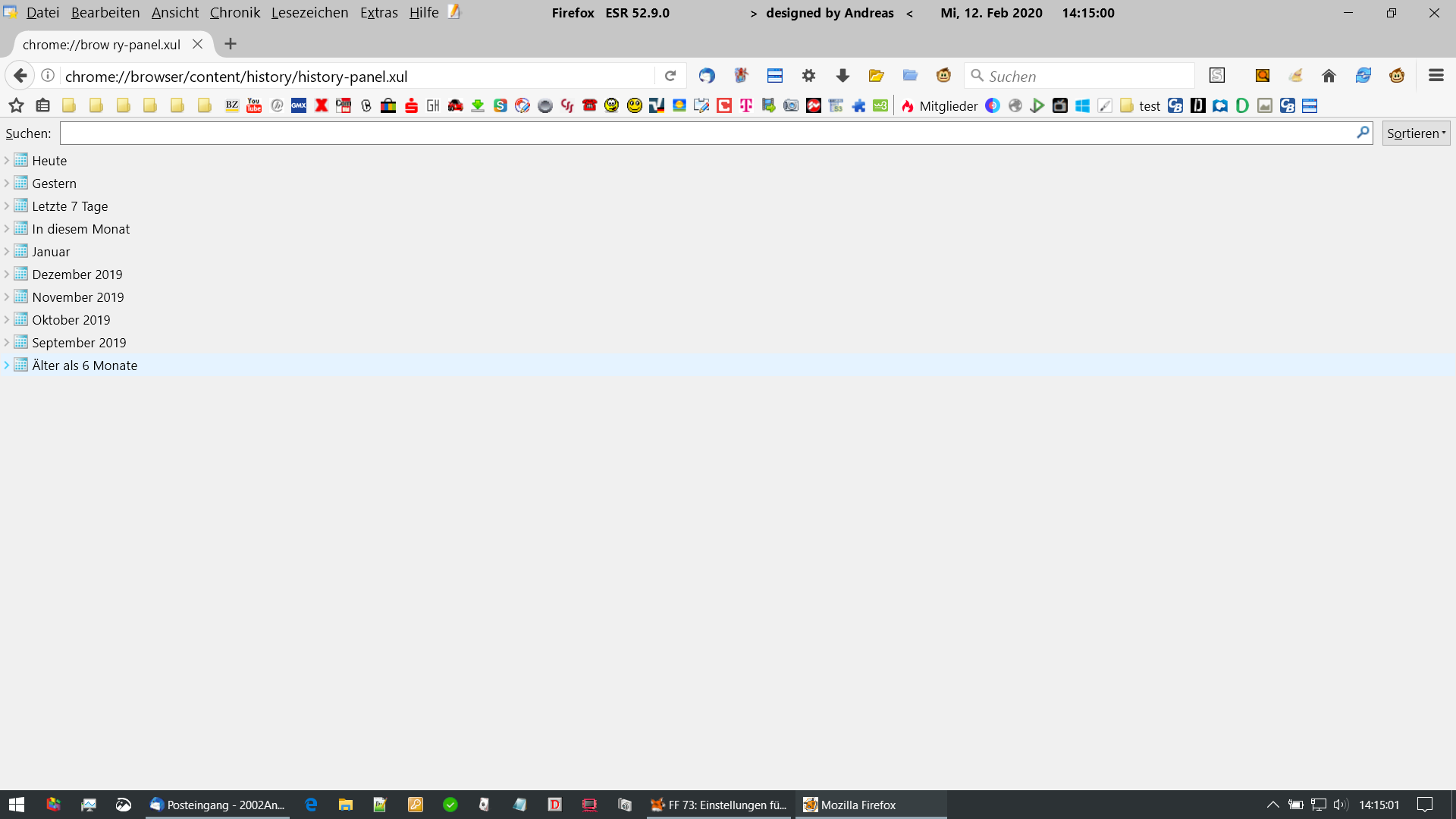The image size is (1456, 819).
Task: Expand the Dezember 2019 history folder
Action: click(x=7, y=275)
